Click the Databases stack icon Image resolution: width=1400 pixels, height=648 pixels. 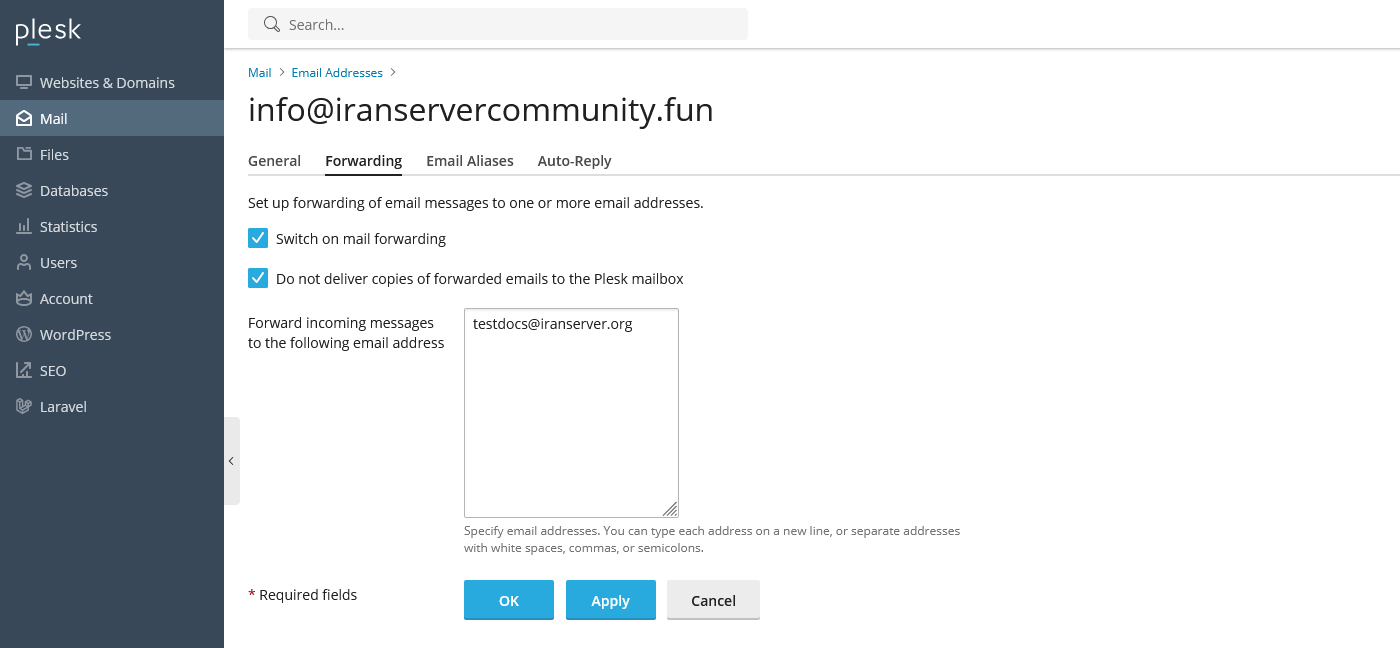tap(24, 190)
